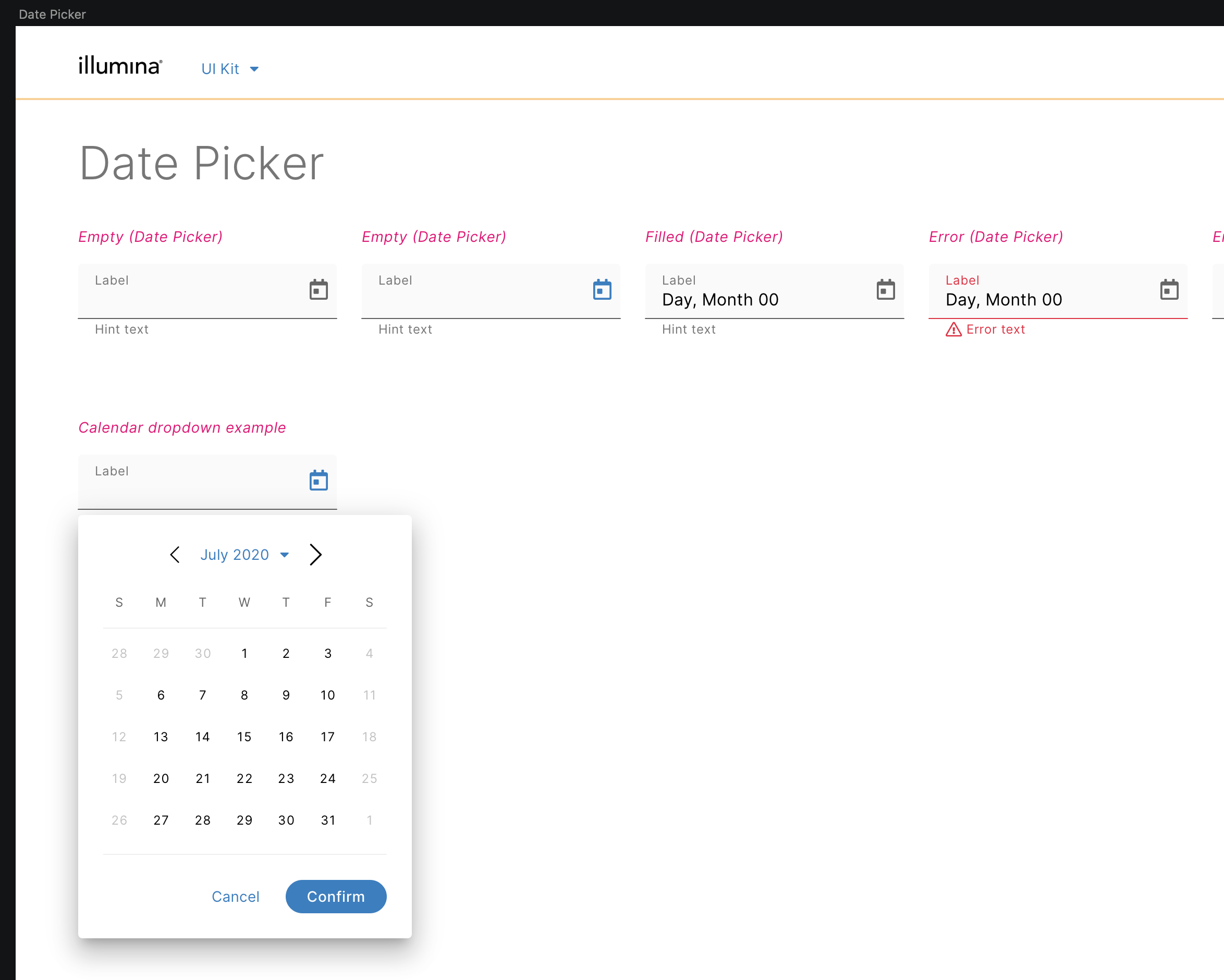This screenshot has width=1224, height=980.
Task: Click the red error warning triangle icon
Action: [953, 330]
